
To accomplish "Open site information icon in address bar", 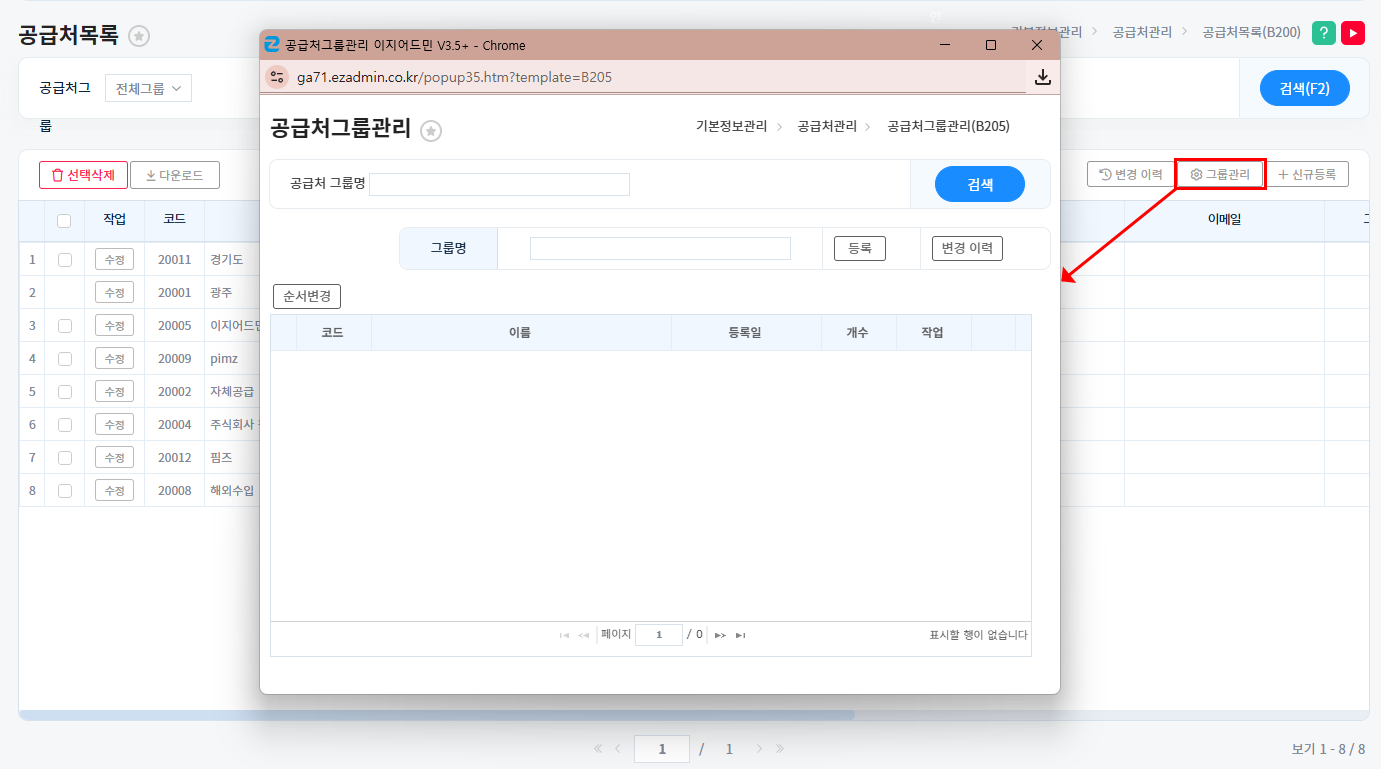I will tap(278, 77).
